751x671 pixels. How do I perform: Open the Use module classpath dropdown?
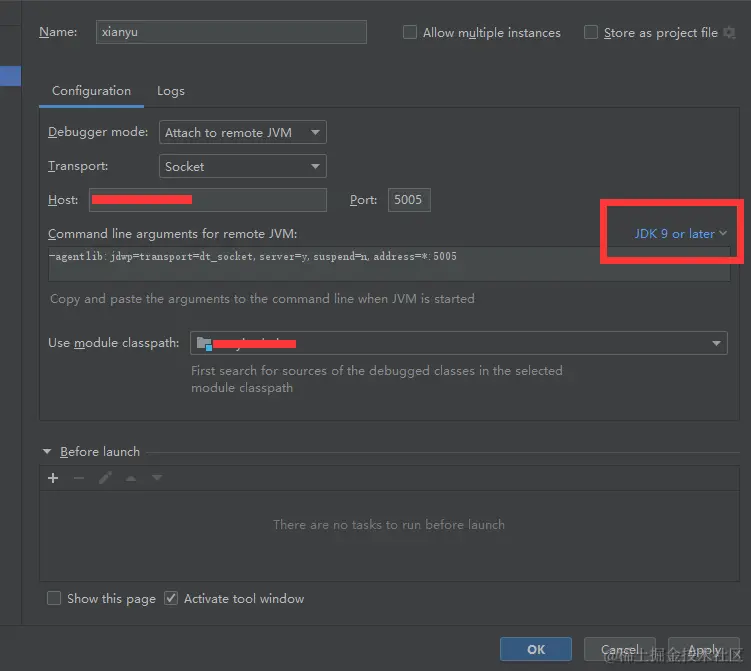tap(458, 343)
